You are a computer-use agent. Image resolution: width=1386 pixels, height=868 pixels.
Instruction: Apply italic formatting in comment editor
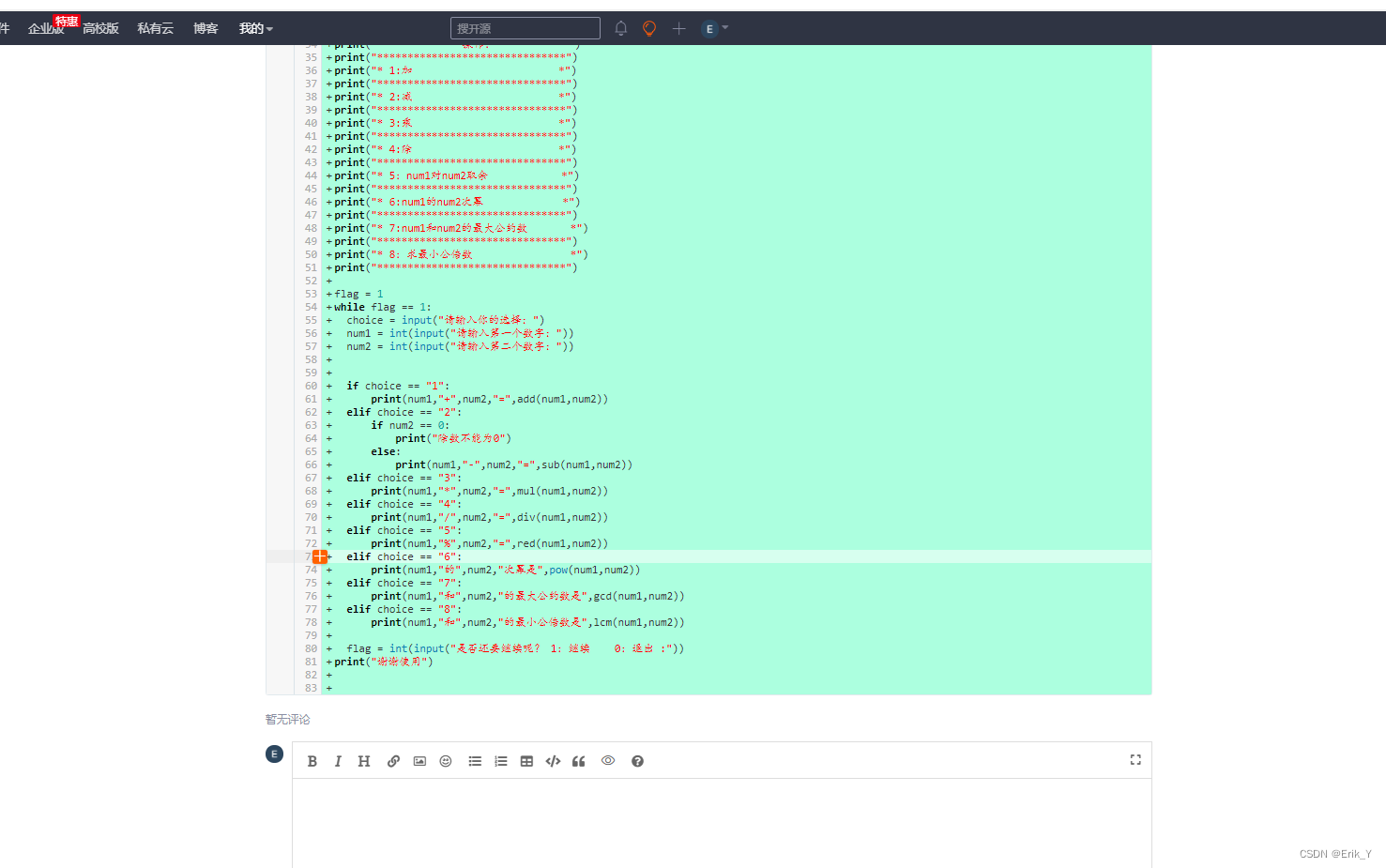pos(338,761)
